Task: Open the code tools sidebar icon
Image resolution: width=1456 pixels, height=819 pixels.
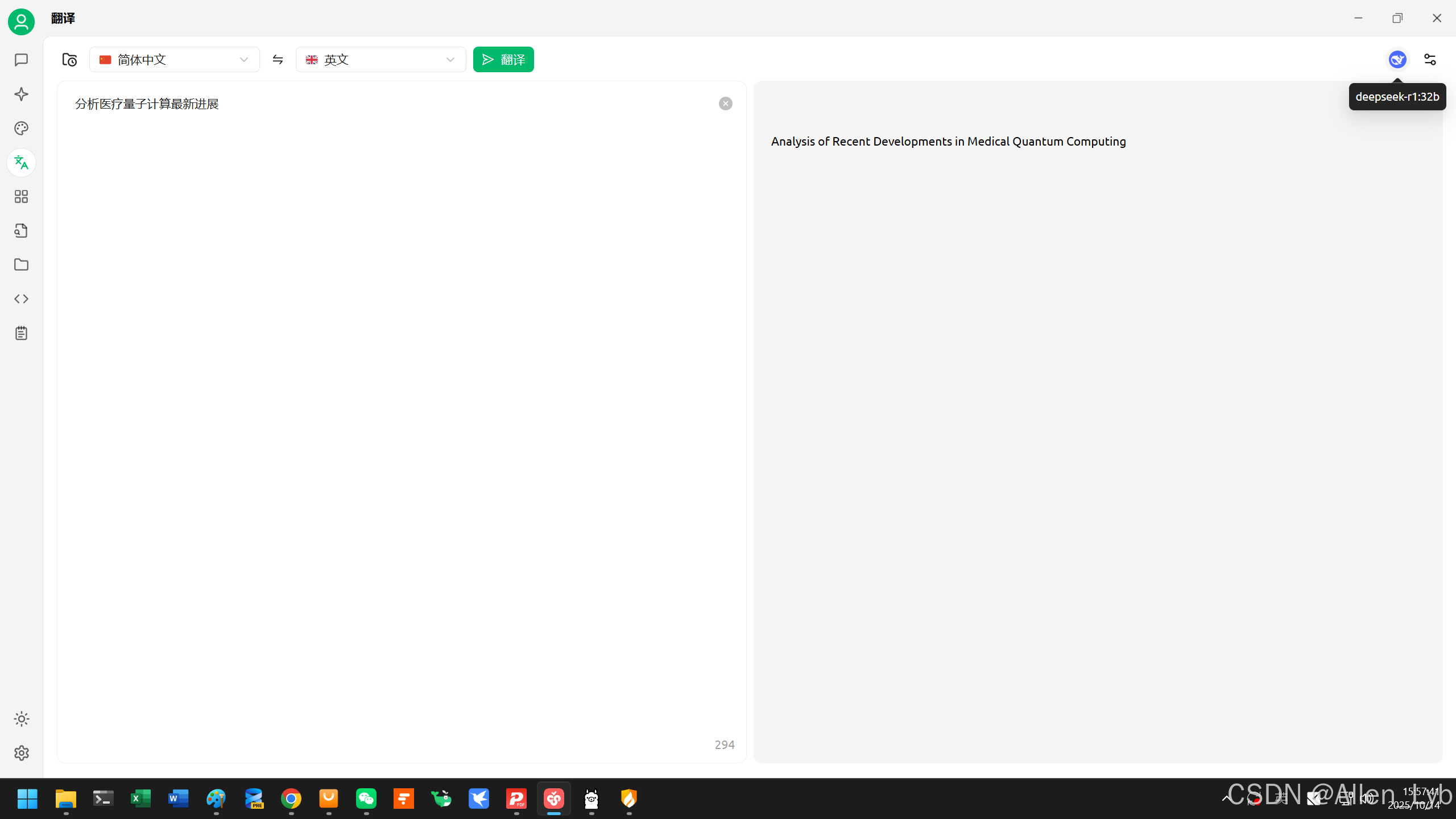Action: [x=21, y=299]
